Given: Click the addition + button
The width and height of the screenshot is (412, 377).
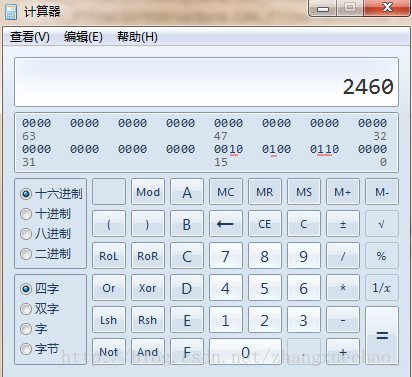Looking at the screenshot, I should (343, 352).
